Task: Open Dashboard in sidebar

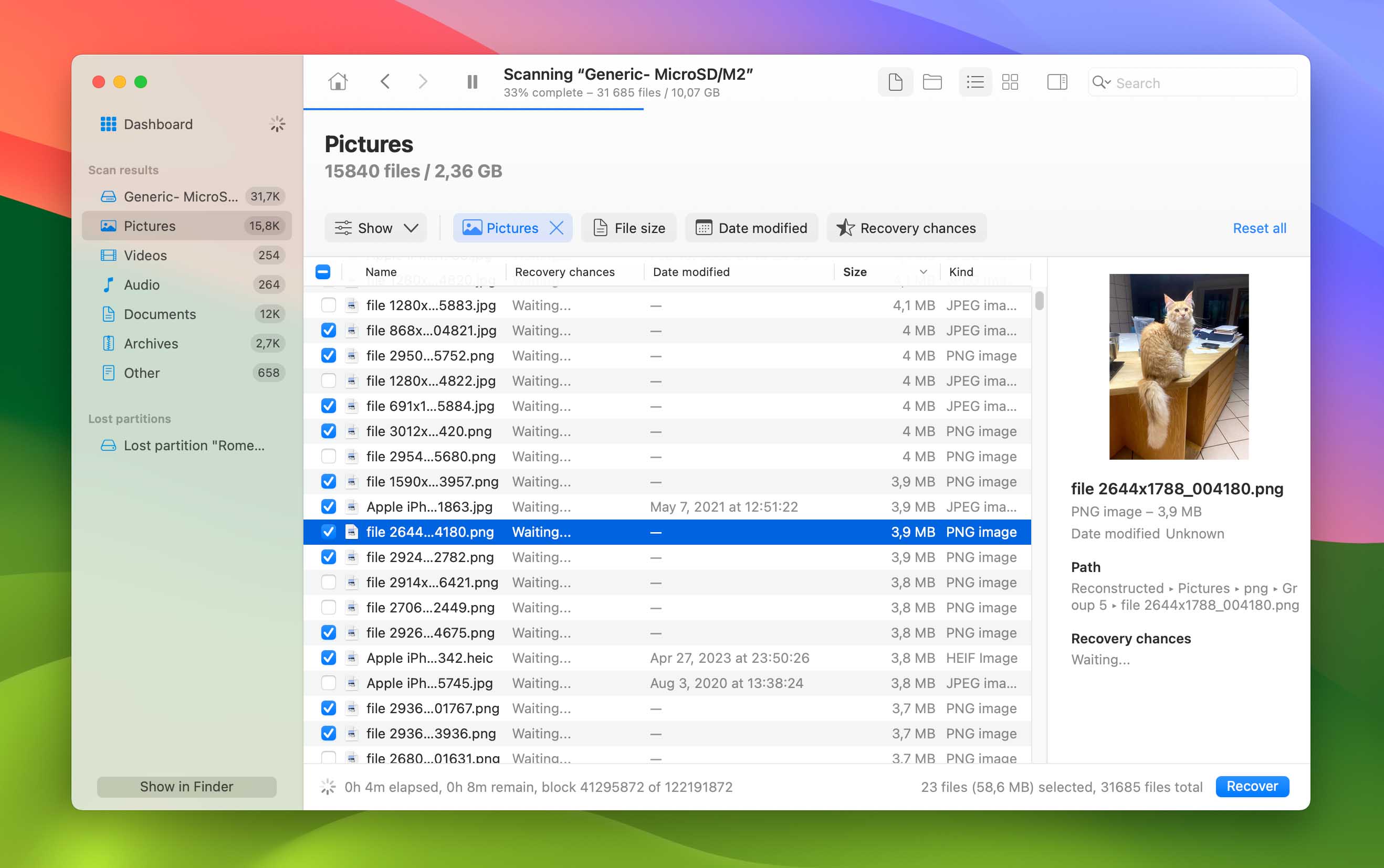Action: (158, 124)
